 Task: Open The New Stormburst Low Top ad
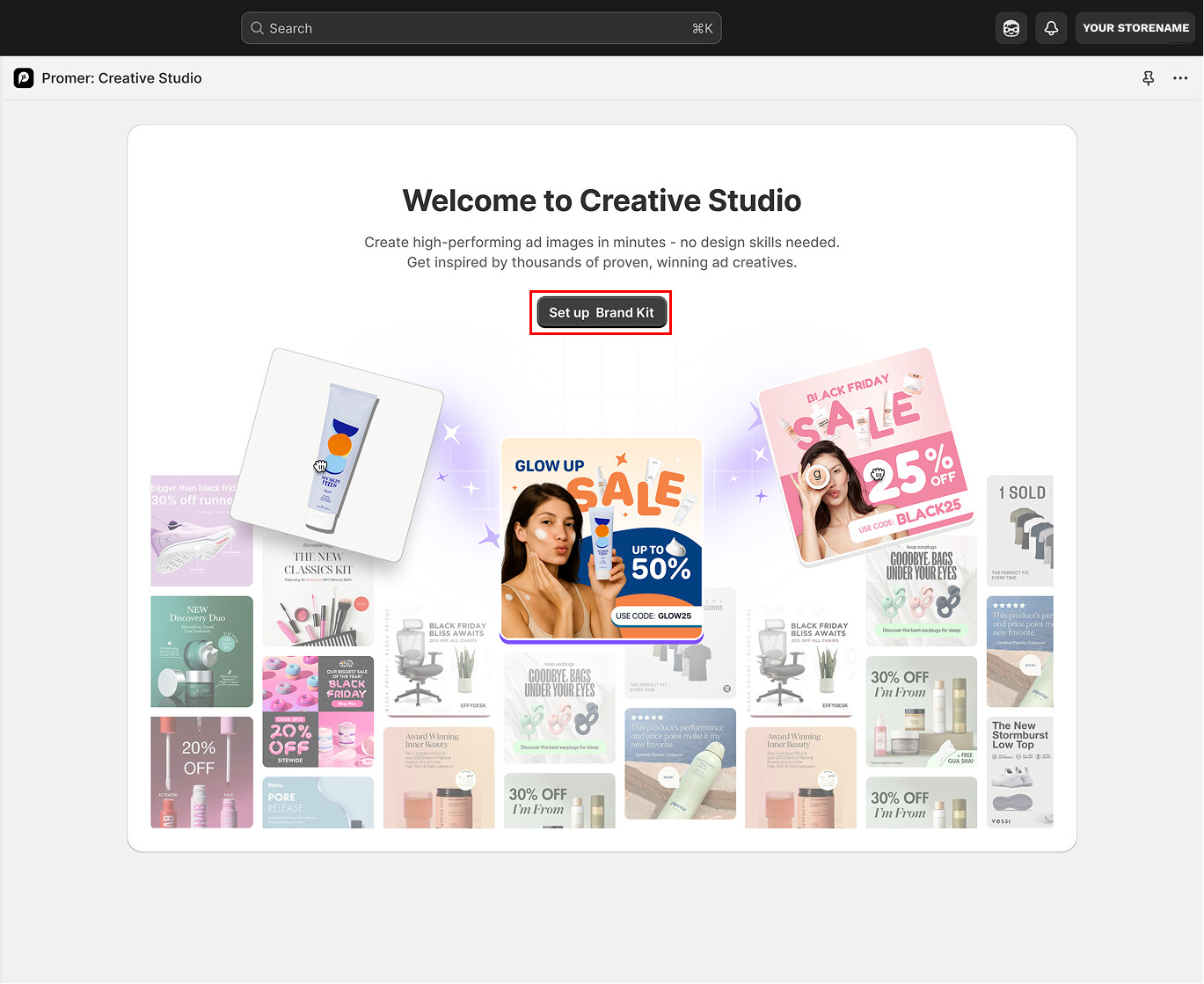(x=1020, y=772)
